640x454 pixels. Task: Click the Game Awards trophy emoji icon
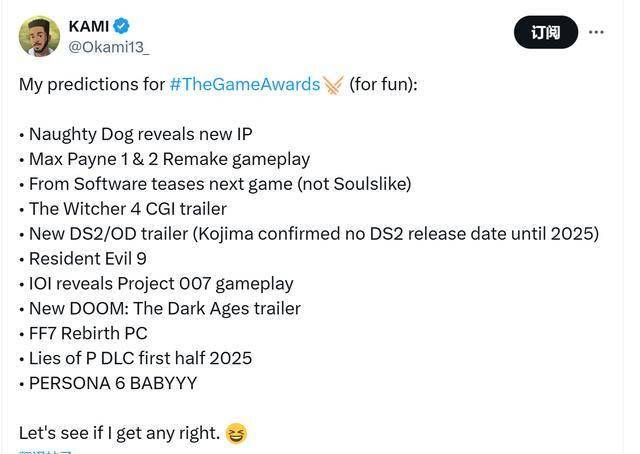[x=333, y=85]
